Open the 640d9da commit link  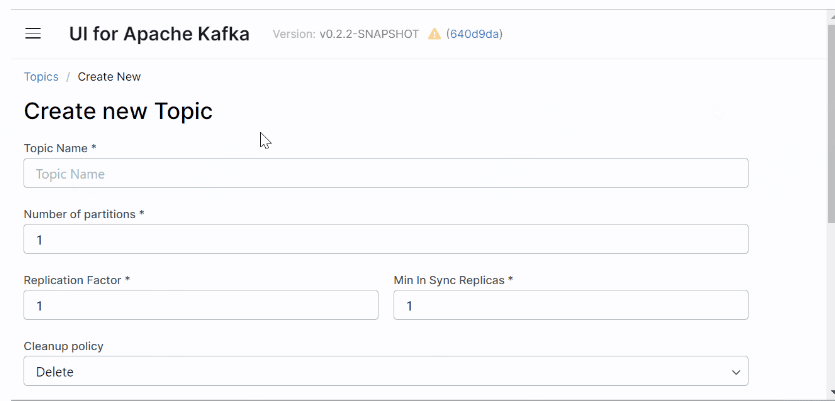click(x=474, y=34)
